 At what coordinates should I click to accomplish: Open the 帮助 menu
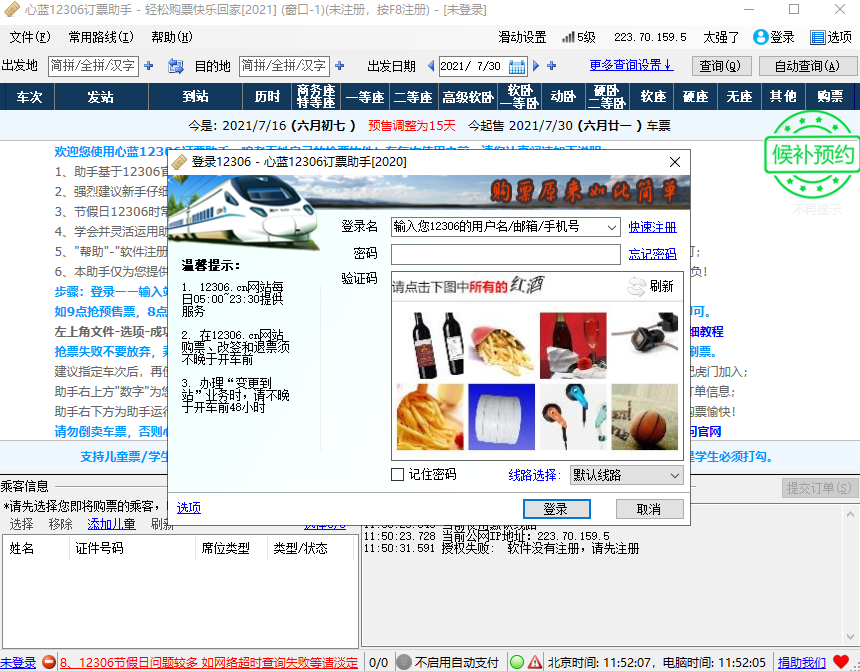(171, 37)
